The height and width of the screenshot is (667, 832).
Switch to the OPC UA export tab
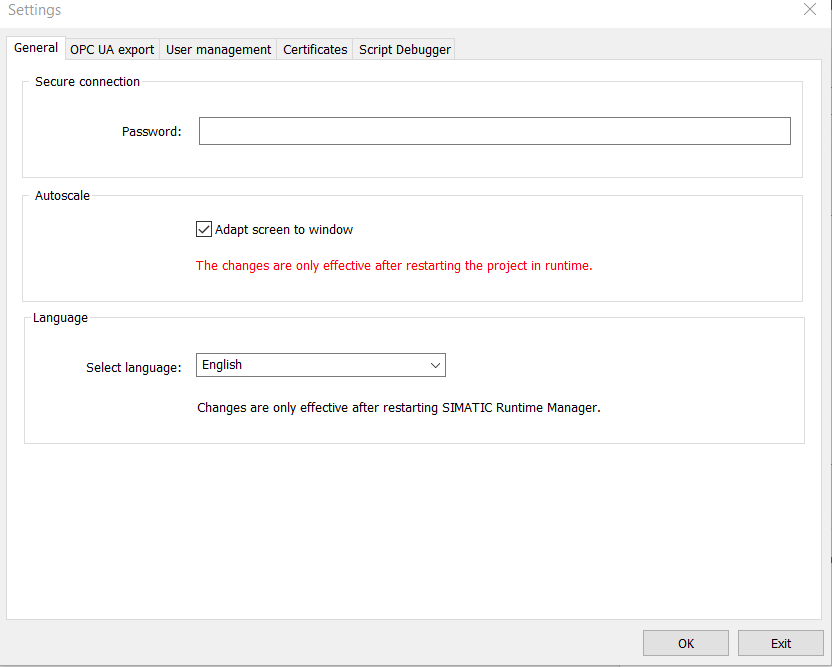coord(112,49)
